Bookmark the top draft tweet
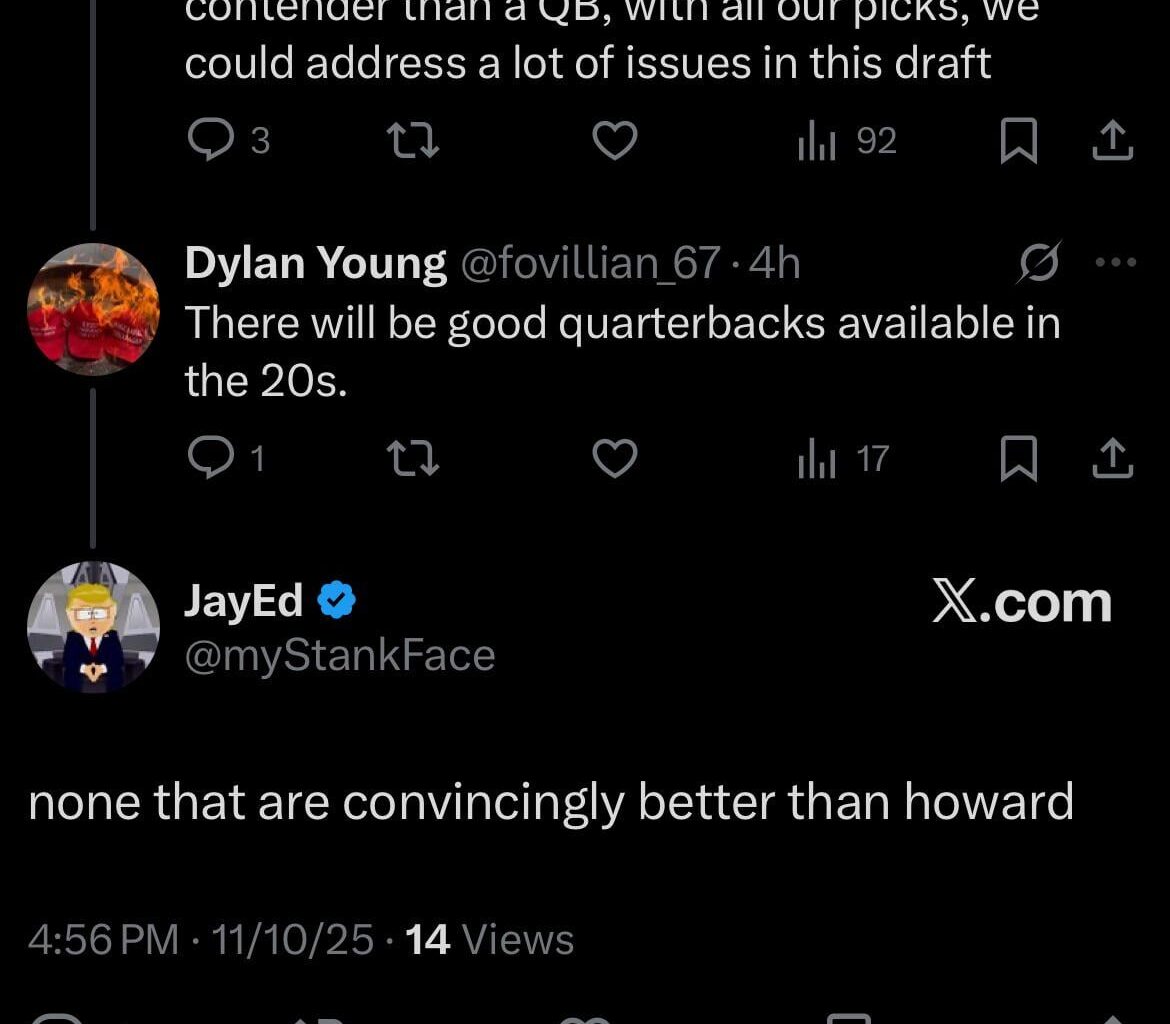This screenshot has width=1170, height=1024. [x=1019, y=142]
